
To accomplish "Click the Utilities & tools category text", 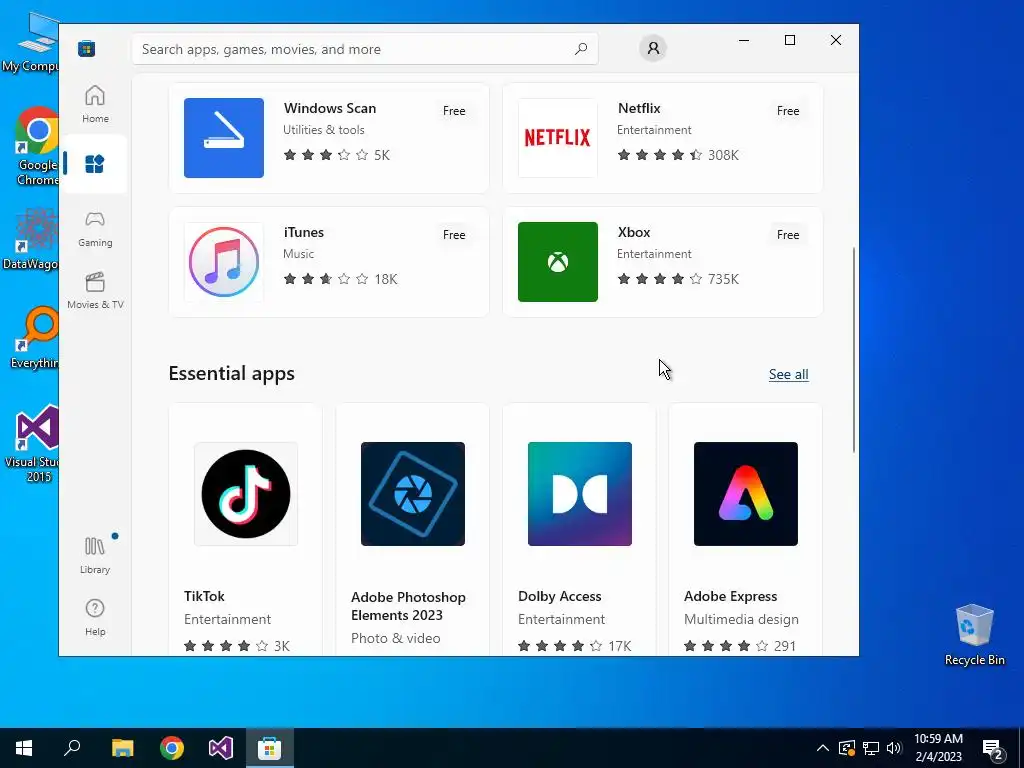I will coord(324,130).
